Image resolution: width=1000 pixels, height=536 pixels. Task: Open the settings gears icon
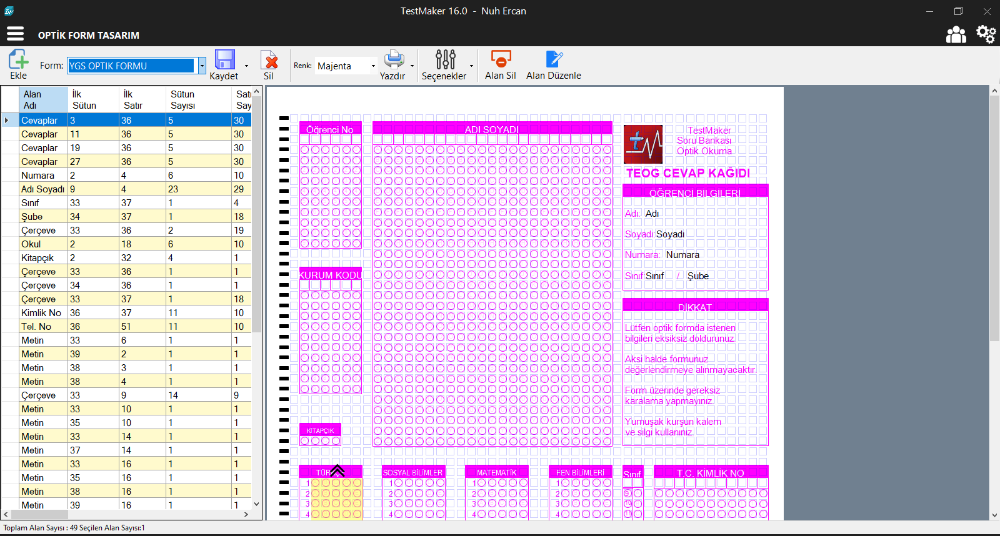[985, 34]
